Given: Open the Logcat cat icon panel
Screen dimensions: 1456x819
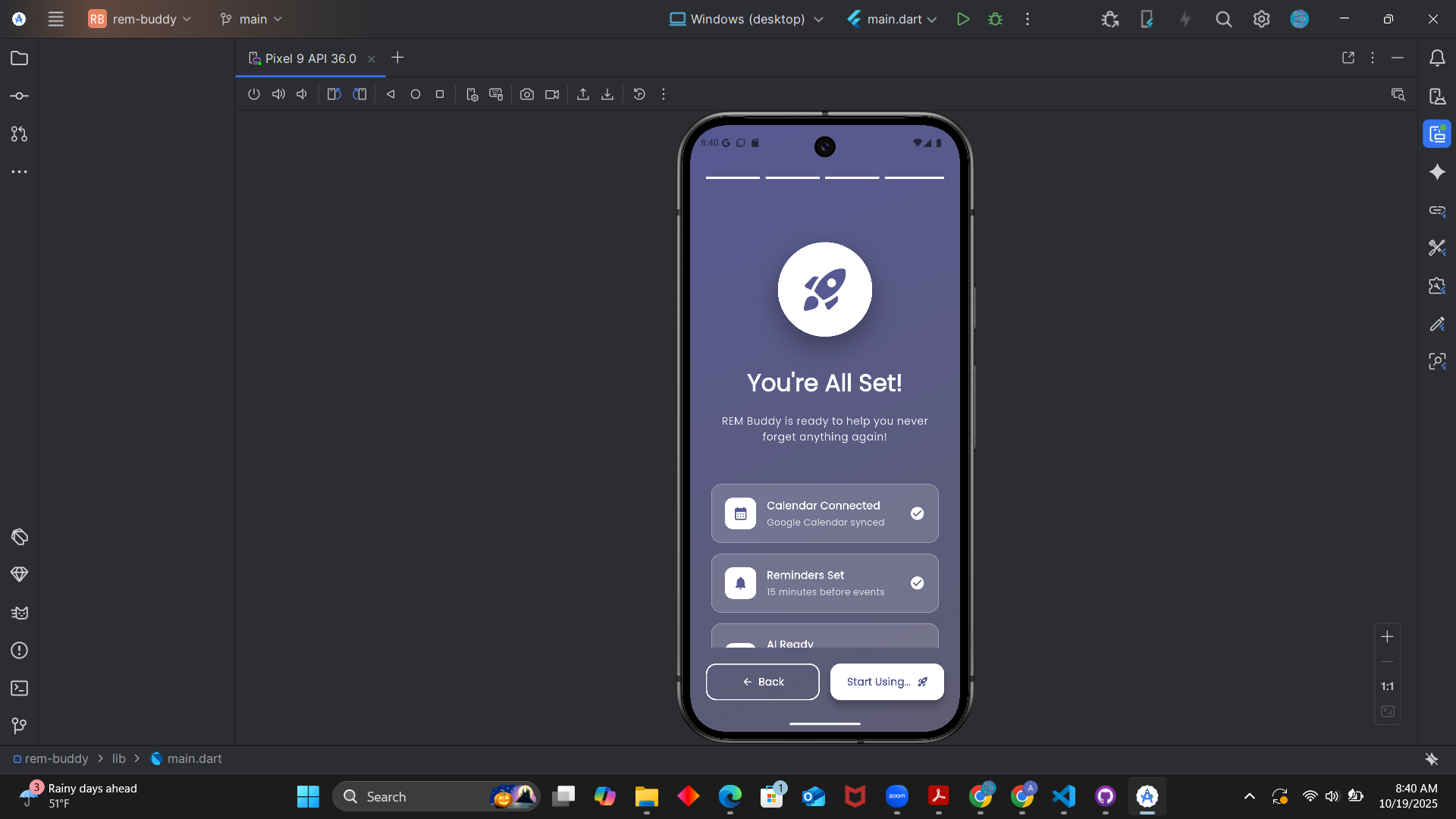Looking at the screenshot, I should (x=20, y=613).
